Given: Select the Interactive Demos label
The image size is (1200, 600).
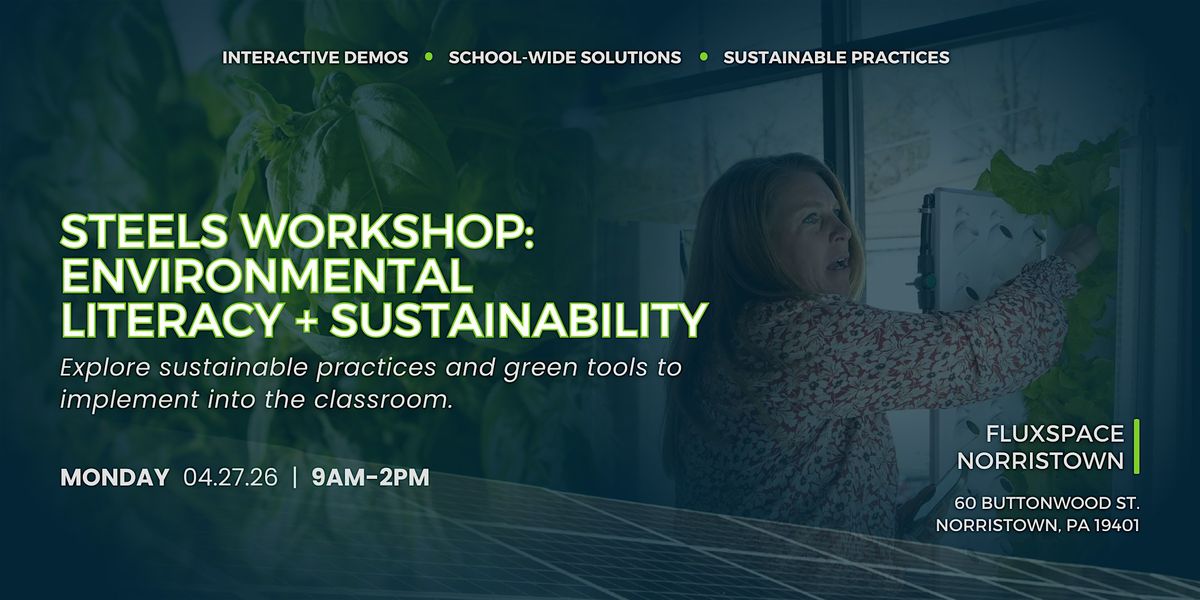Looking at the screenshot, I should point(315,57).
